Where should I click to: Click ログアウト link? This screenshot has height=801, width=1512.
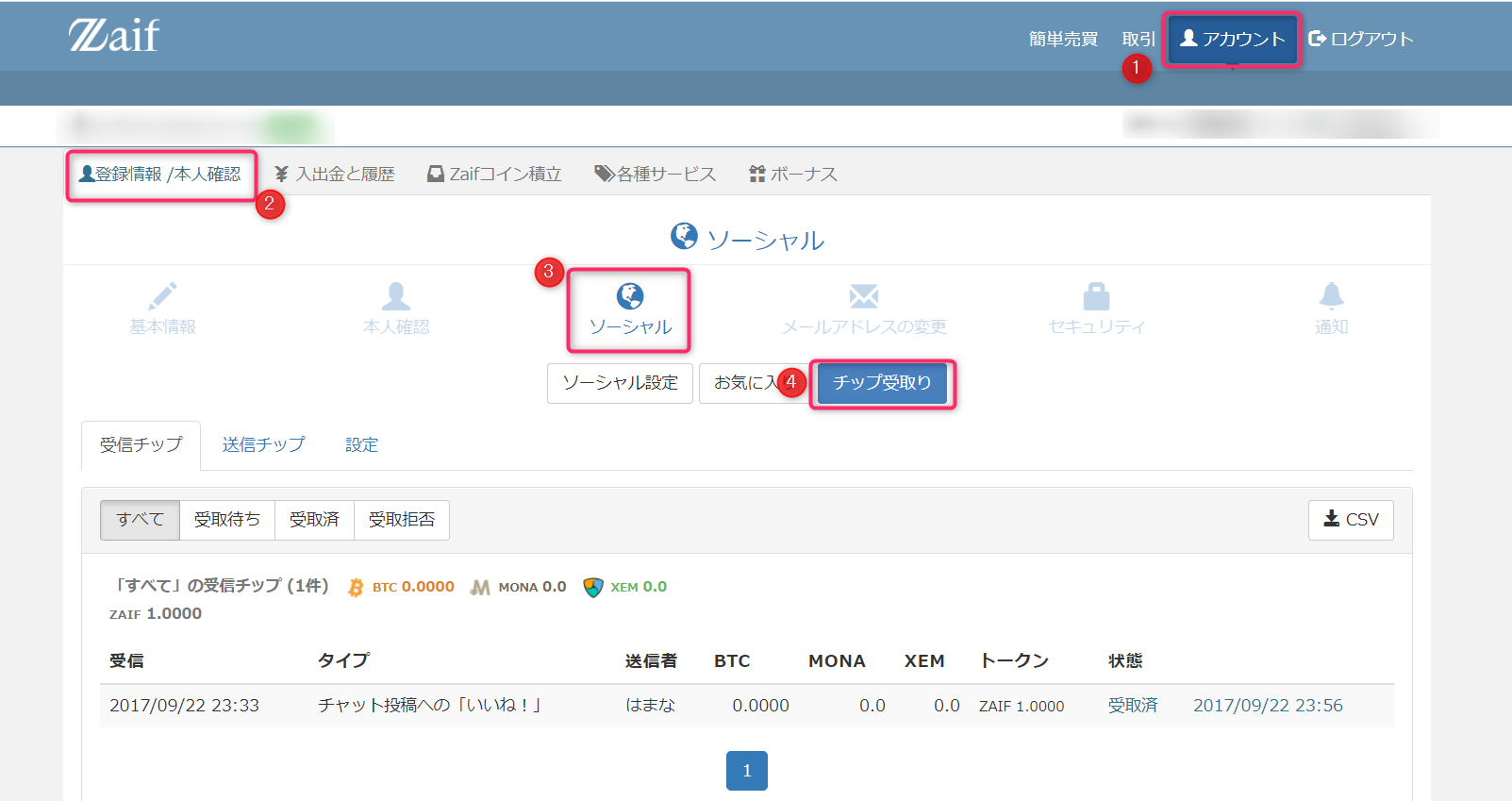point(1360,39)
